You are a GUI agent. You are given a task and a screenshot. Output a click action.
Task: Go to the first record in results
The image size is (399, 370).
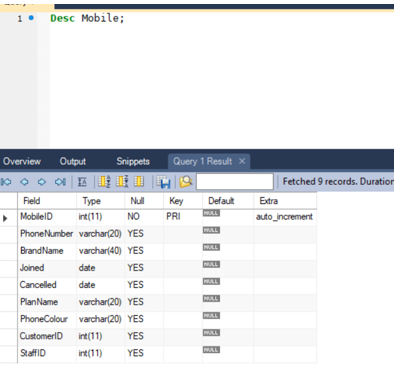click(6, 182)
